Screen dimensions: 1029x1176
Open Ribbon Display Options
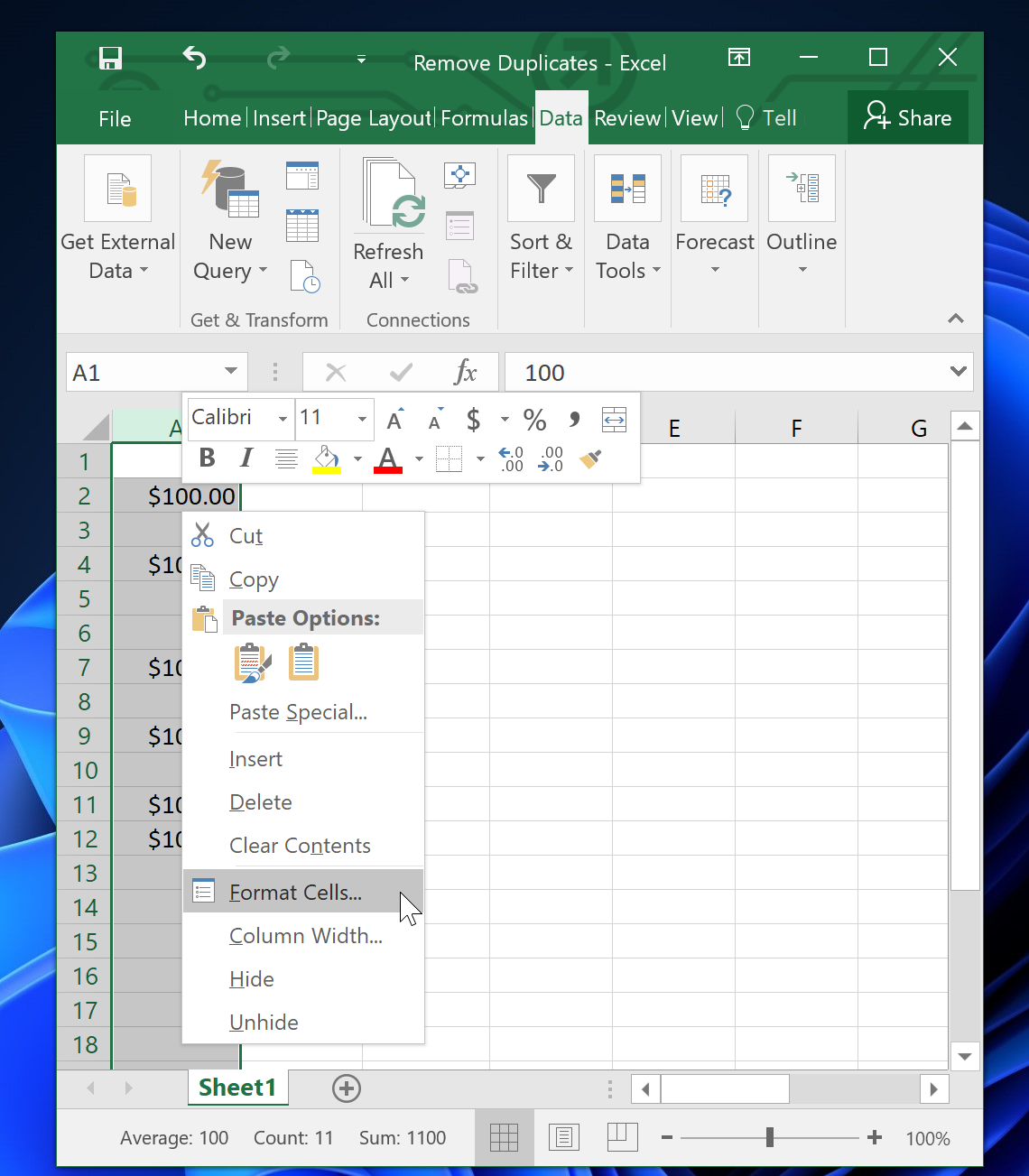pyautogui.click(x=738, y=58)
